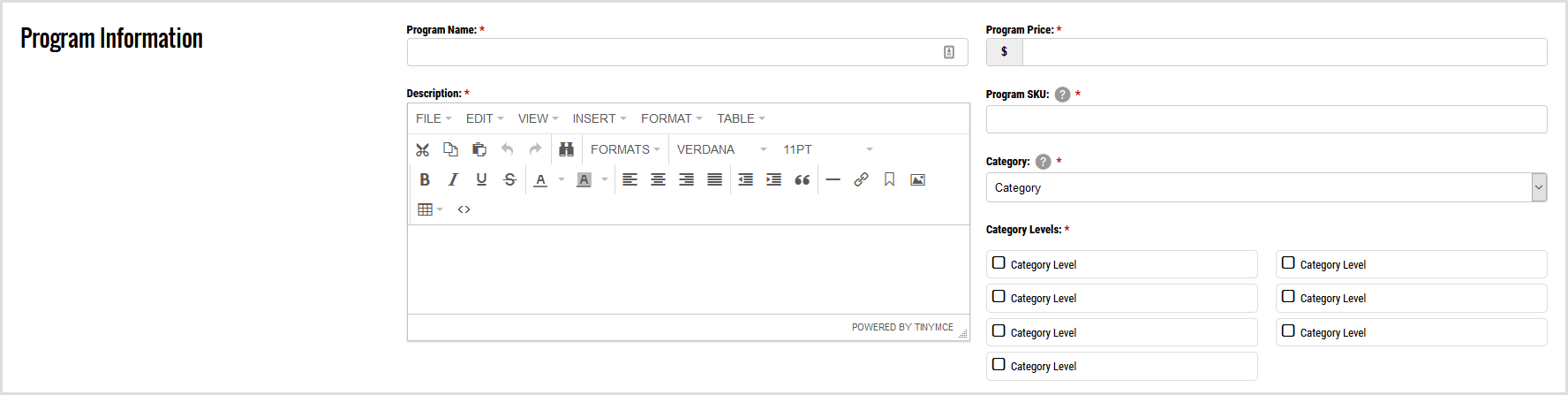Open the Table menu in the editor

tap(740, 118)
